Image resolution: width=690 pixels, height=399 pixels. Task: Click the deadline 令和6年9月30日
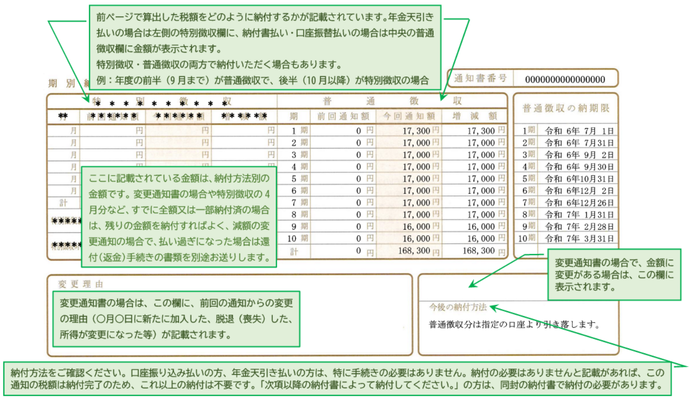tap(579, 167)
